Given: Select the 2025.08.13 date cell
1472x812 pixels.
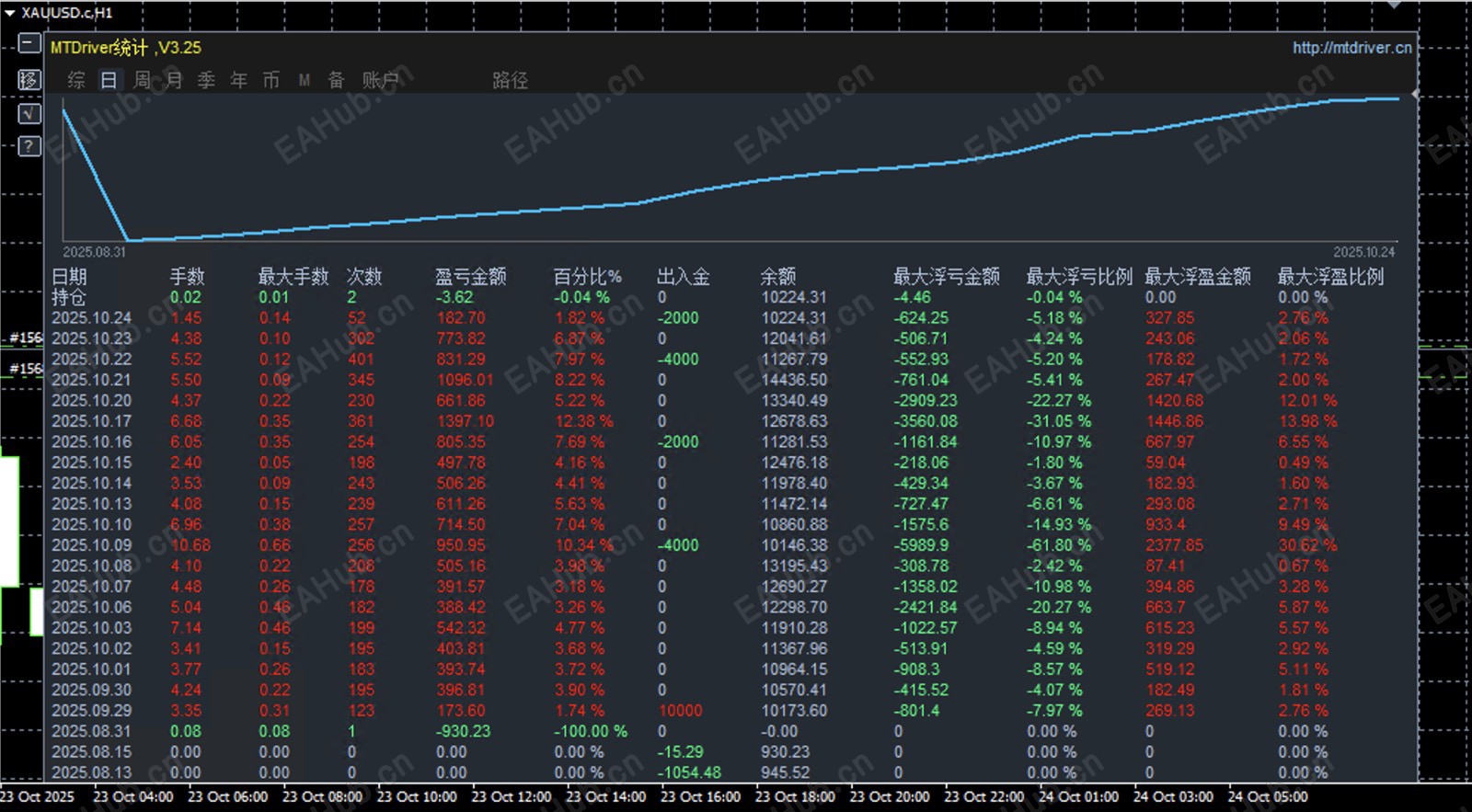Looking at the screenshot, I should 91,773.
